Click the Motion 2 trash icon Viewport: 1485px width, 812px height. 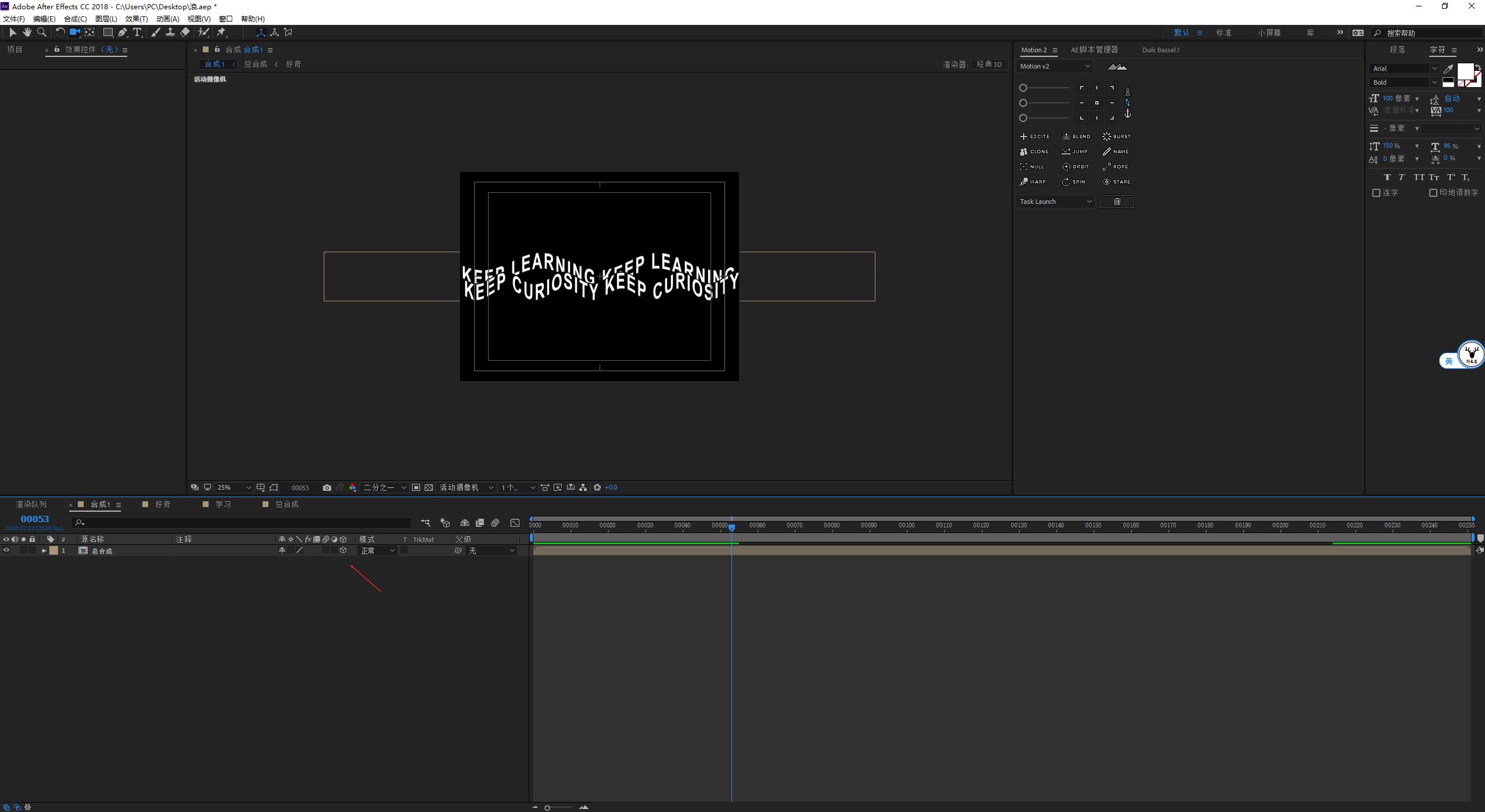[1116, 202]
